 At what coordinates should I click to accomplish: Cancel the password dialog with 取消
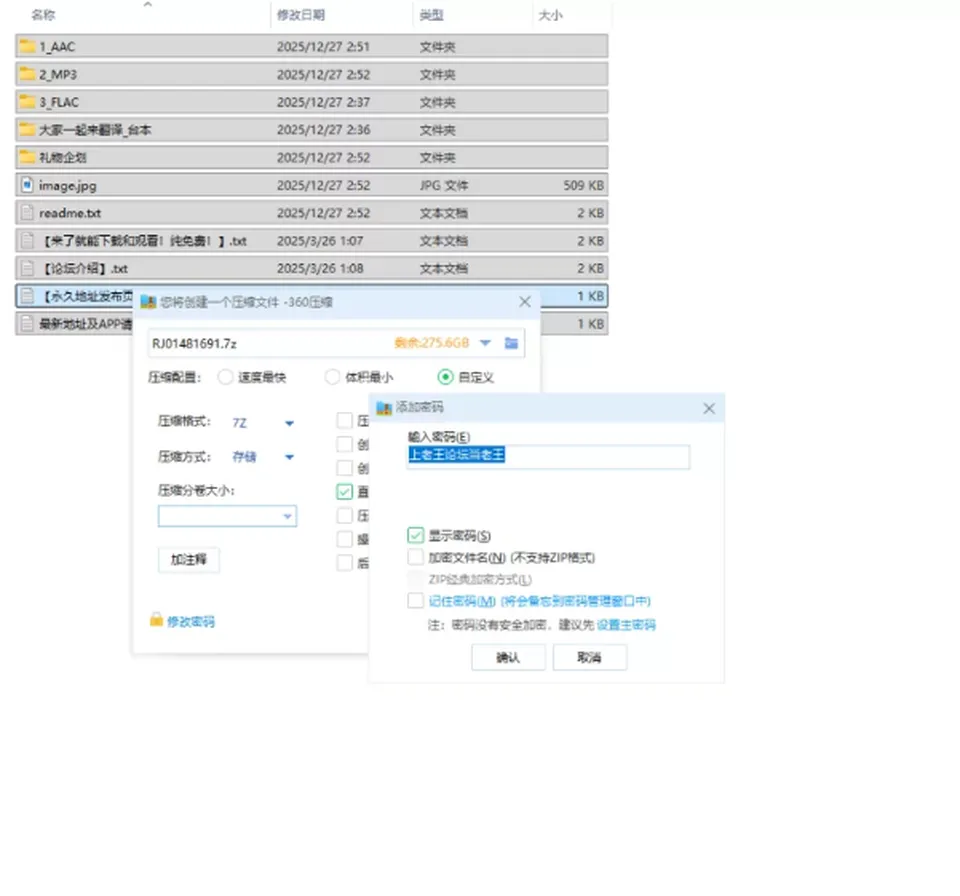point(590,657)
